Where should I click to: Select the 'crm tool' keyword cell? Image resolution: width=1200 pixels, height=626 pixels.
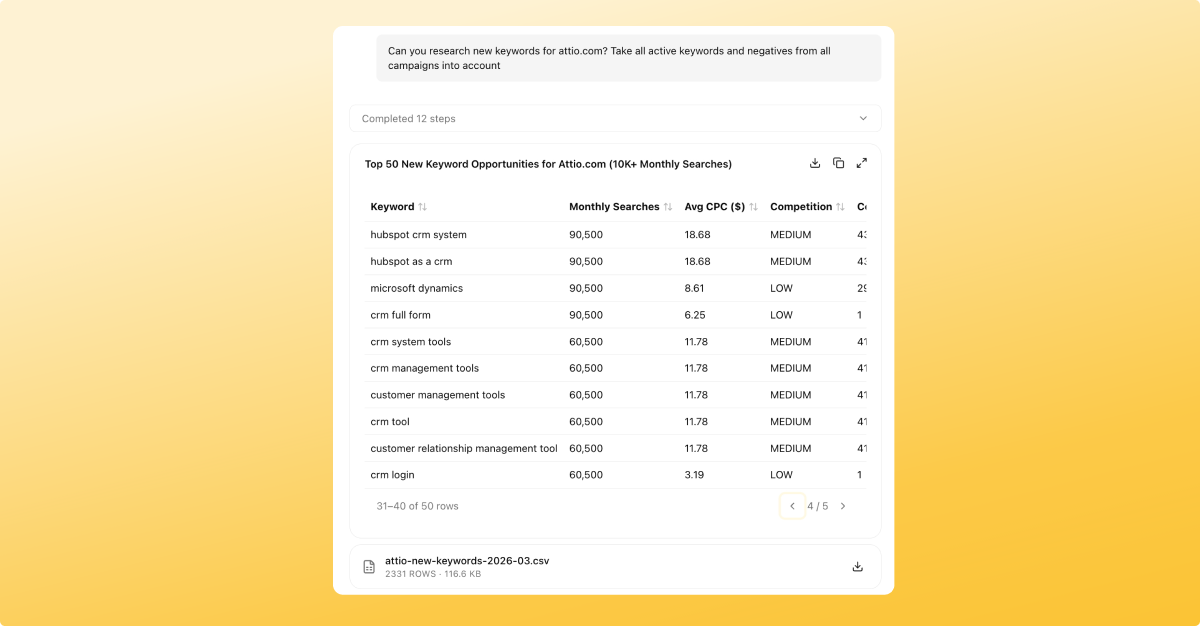(390, 422)
